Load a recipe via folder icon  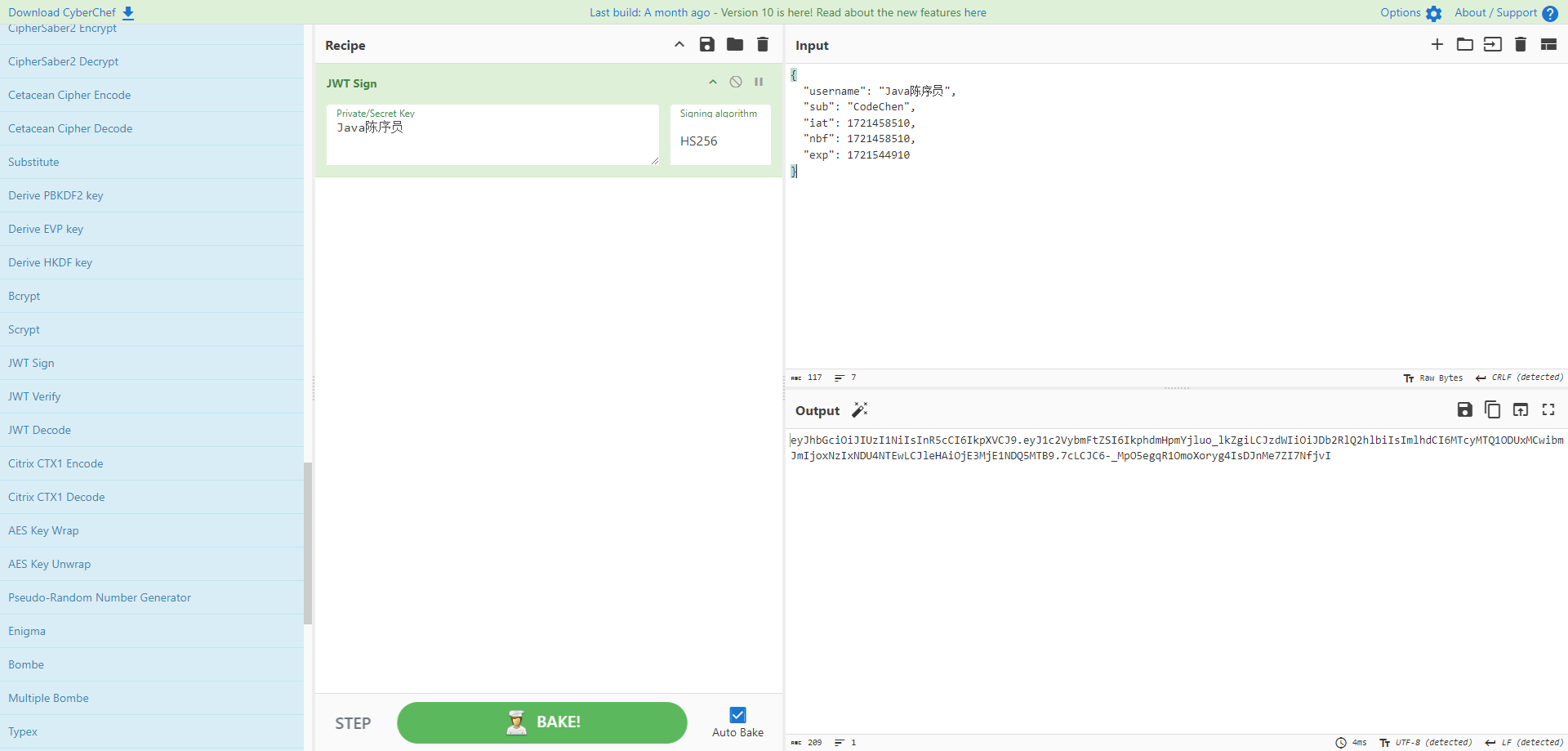(x=735, y=45)
